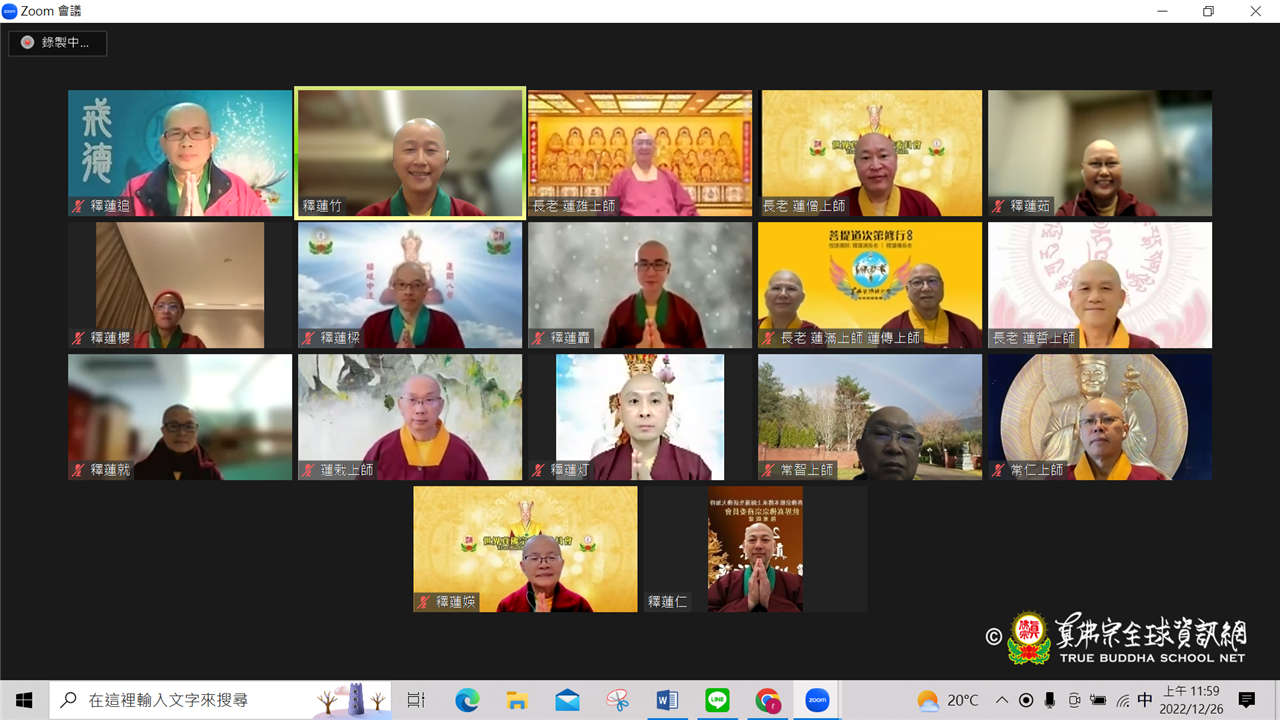Click the muted mic icon beside 常仁上師
Viewport: 1280px width, 720px height.
tap(997, 470)
